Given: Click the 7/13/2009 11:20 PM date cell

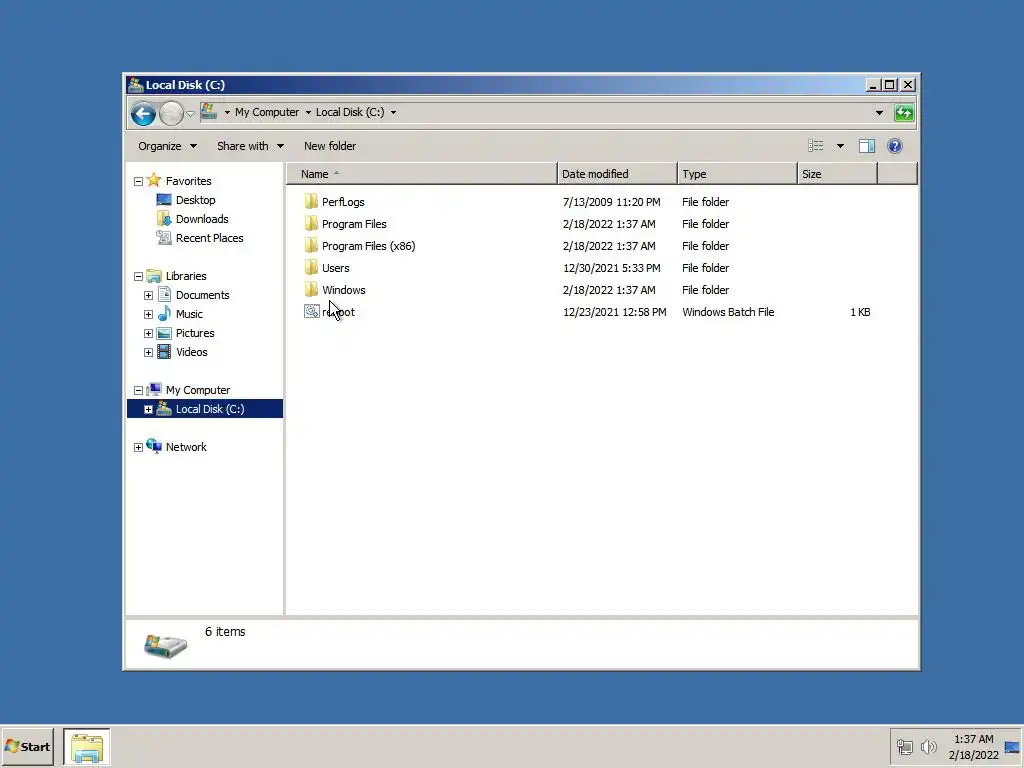Looking at the screenshot, I should tap(611, 202).
